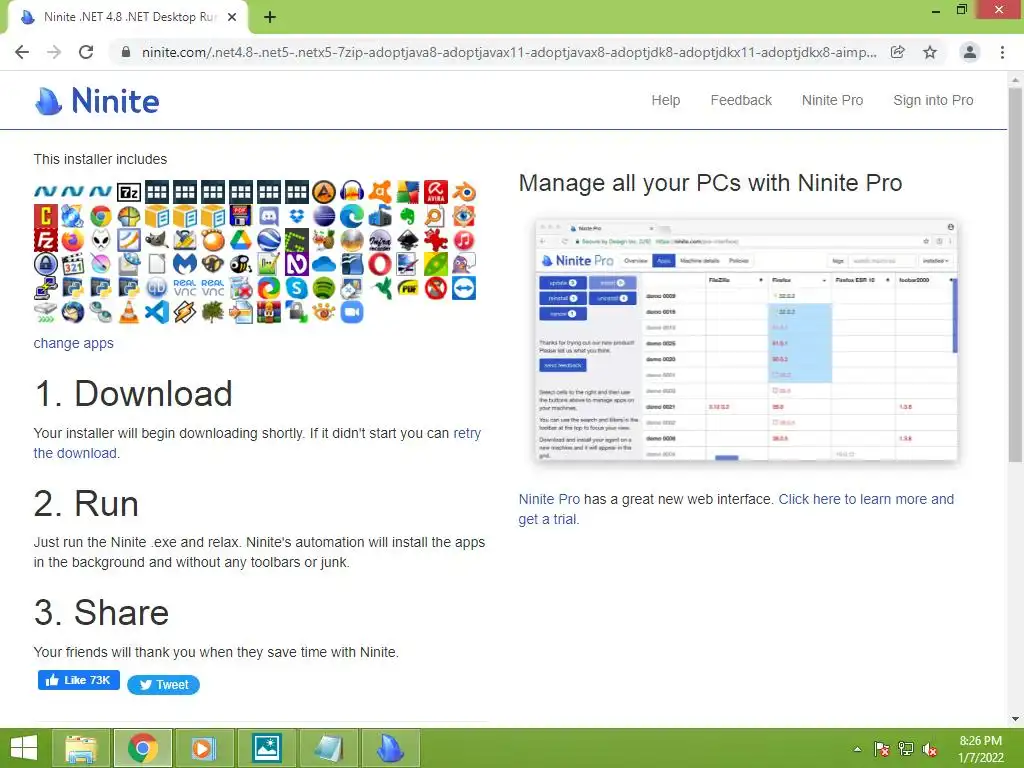Click Sign into Pro
The image size is (1024, 768).
tap(933, 101)
